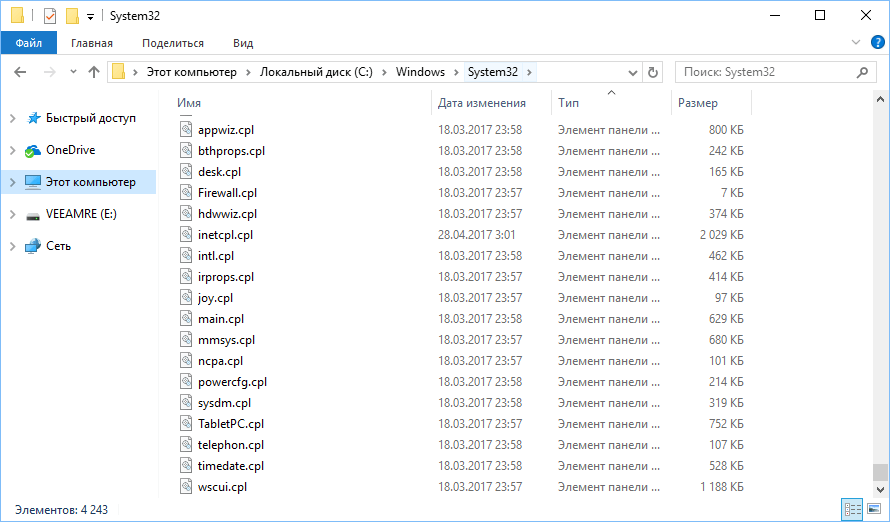This screenshot has width=890, height=522.
Task: Switch to the Поделиться ribbon tab
Action: click(173, 43)
